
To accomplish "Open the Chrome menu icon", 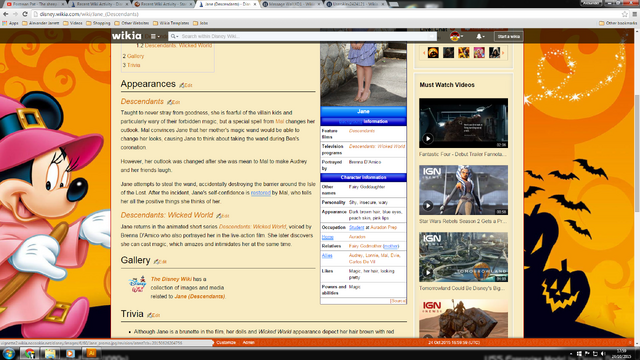I will (x=635, y=14).
